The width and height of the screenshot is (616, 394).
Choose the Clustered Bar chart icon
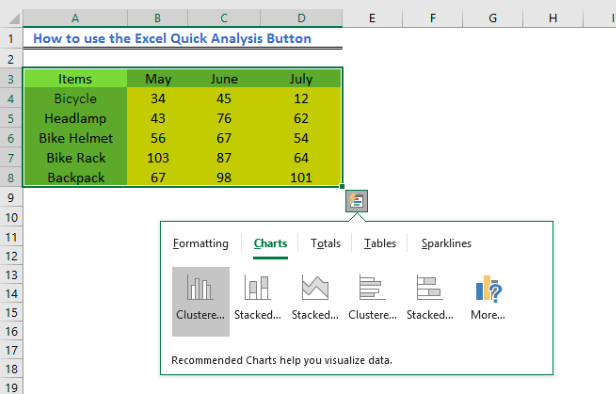[372, 301]
